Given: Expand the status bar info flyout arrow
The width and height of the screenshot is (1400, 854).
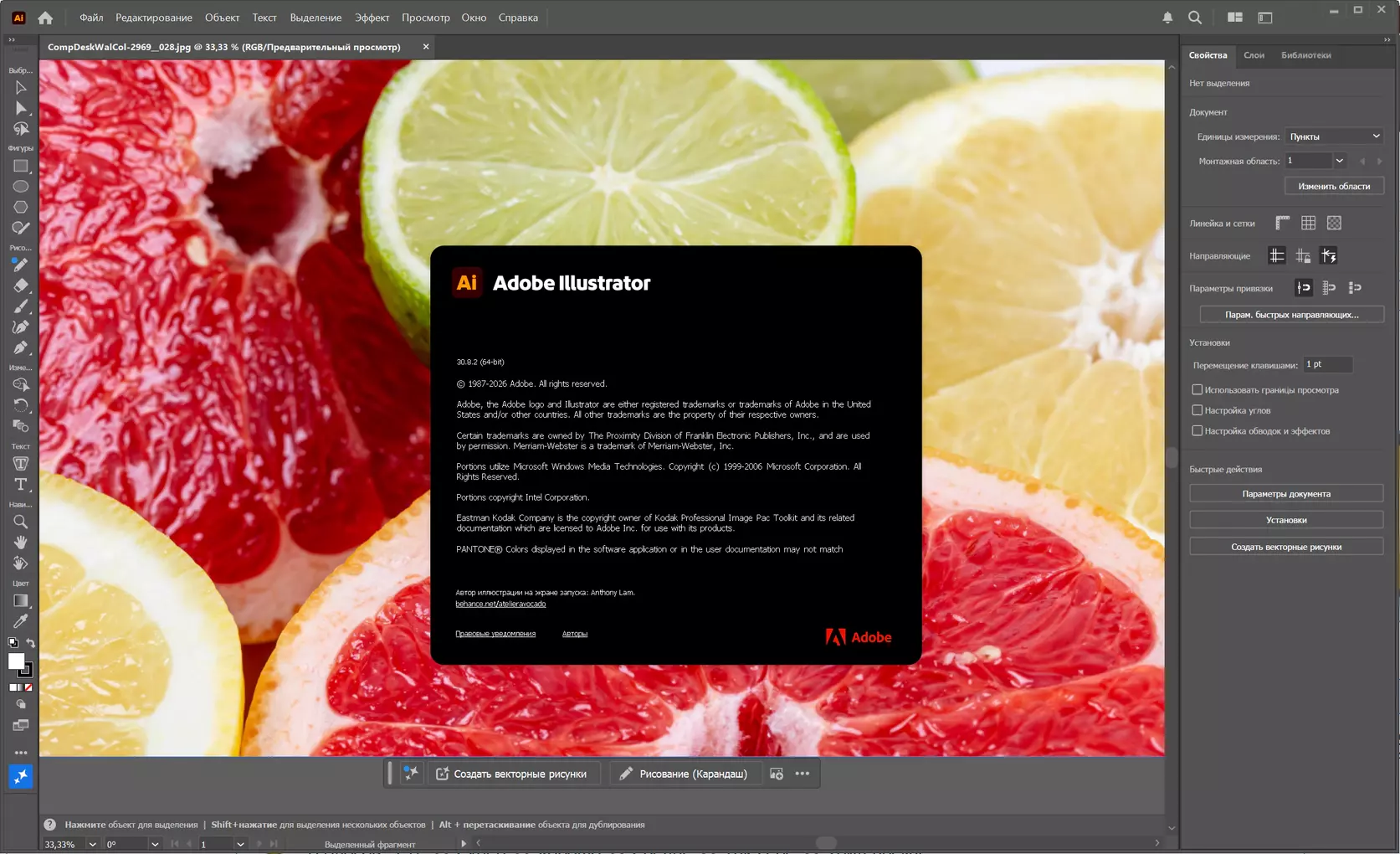Looking at the screenshot, I should (464, 844).
